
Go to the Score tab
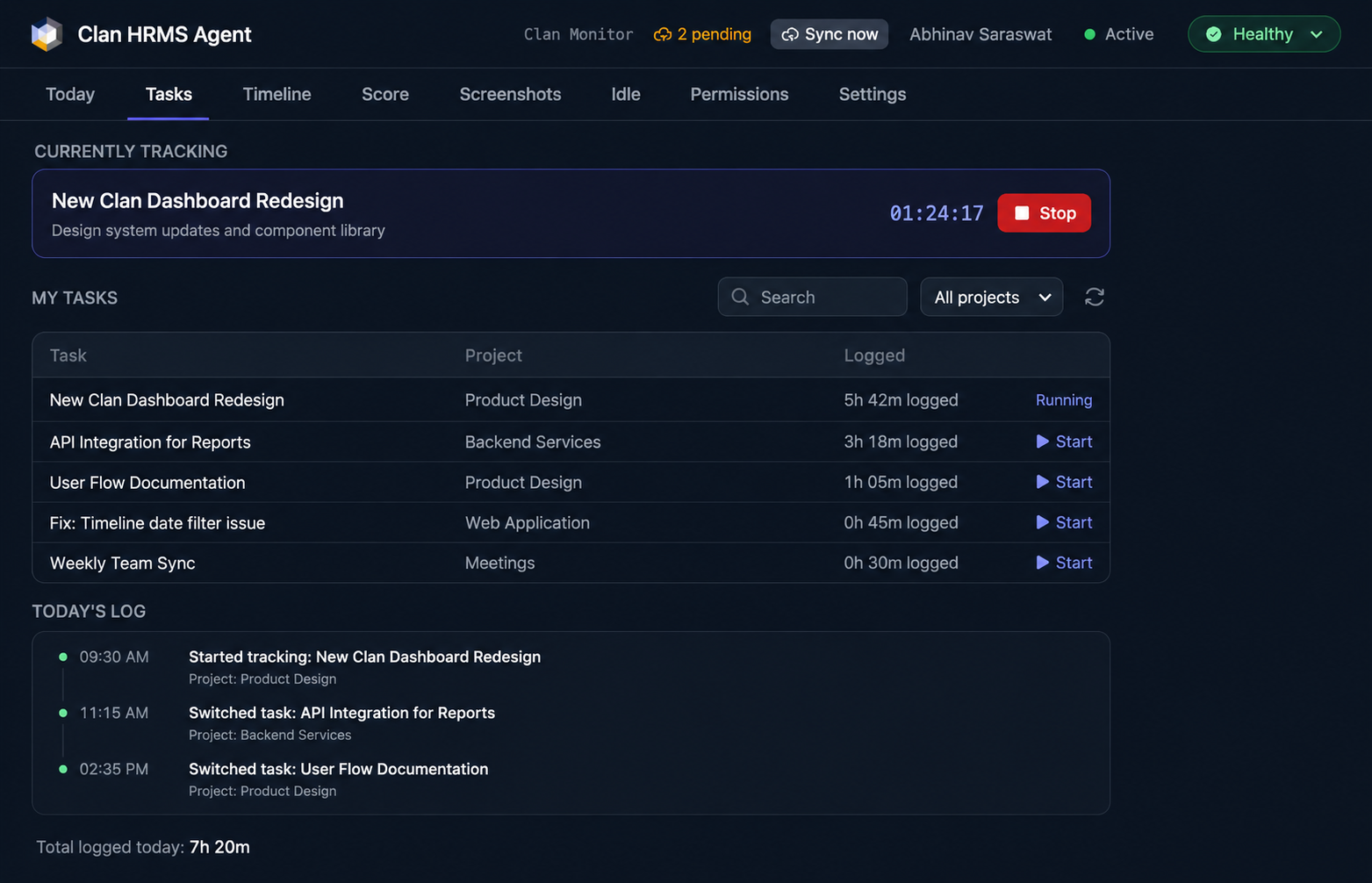(385, 94)
